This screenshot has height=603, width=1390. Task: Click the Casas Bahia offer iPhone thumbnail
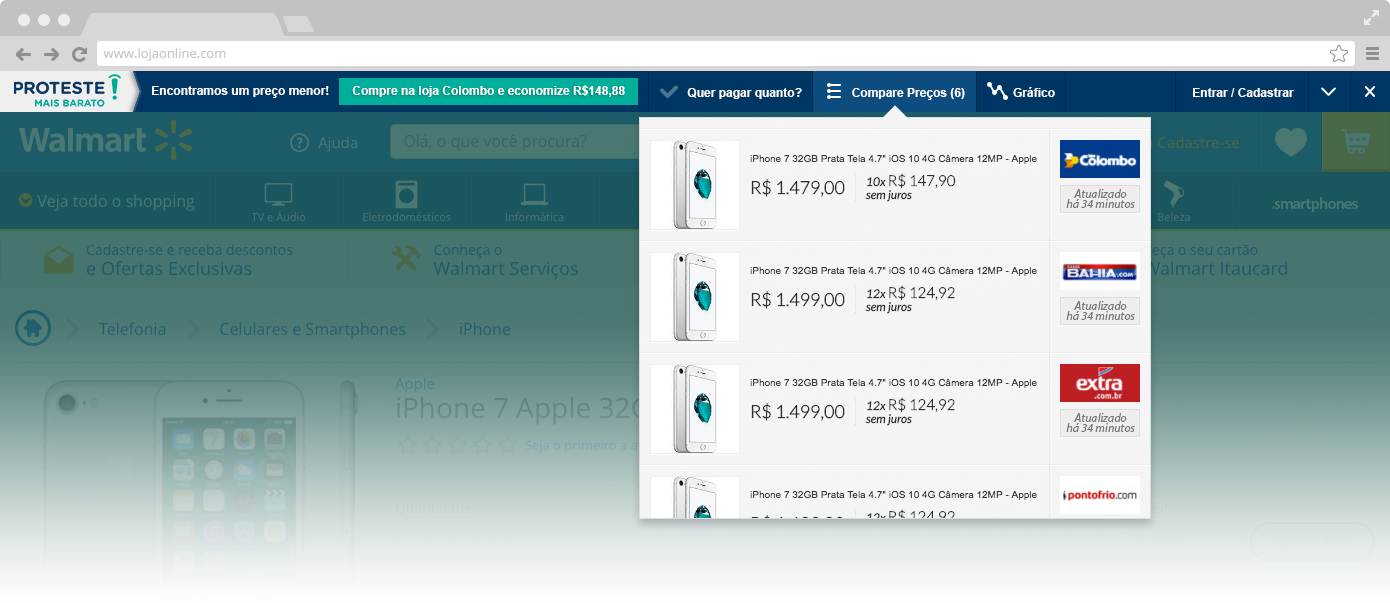pyautogui.click(x=695, y=297)
